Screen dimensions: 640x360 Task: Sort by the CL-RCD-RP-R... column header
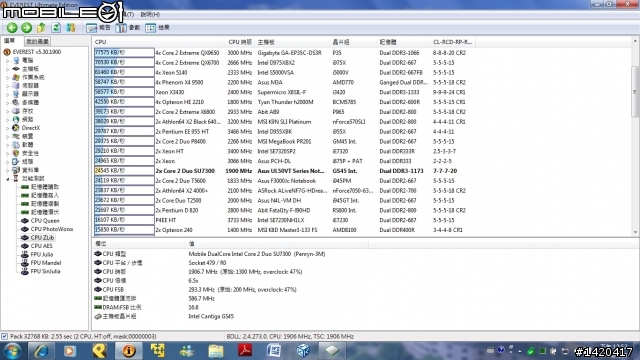pyautogui.click(x=453, y=42)
